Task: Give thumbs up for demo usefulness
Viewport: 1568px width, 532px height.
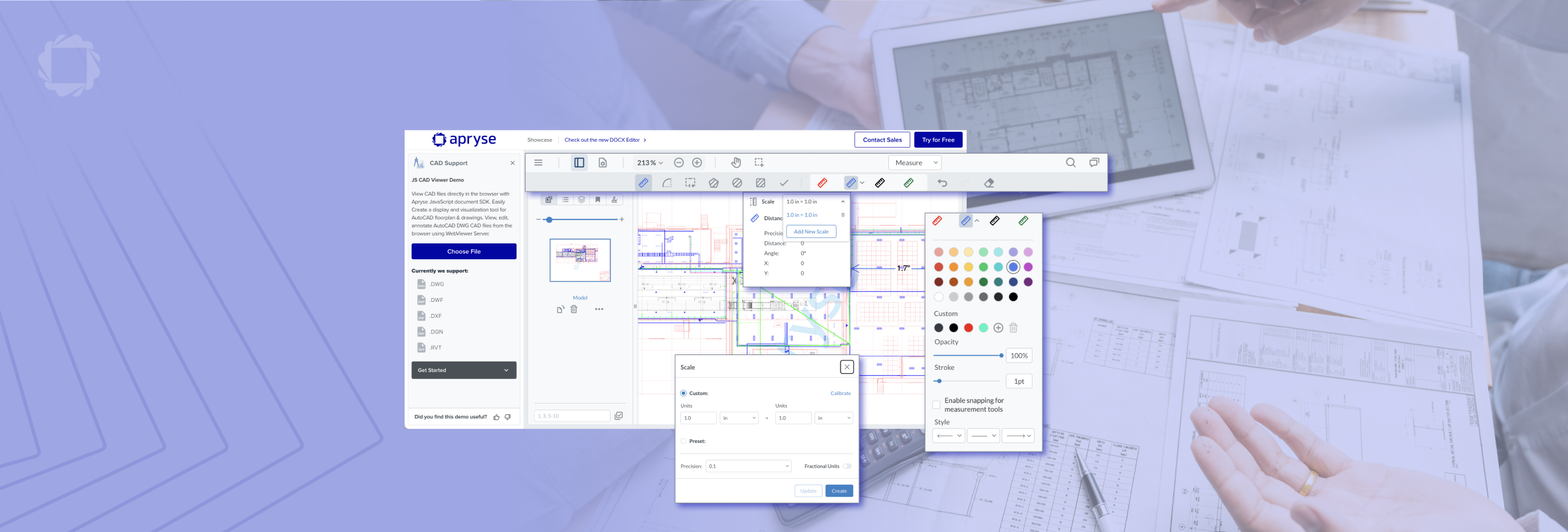Action: click(496, 417)
